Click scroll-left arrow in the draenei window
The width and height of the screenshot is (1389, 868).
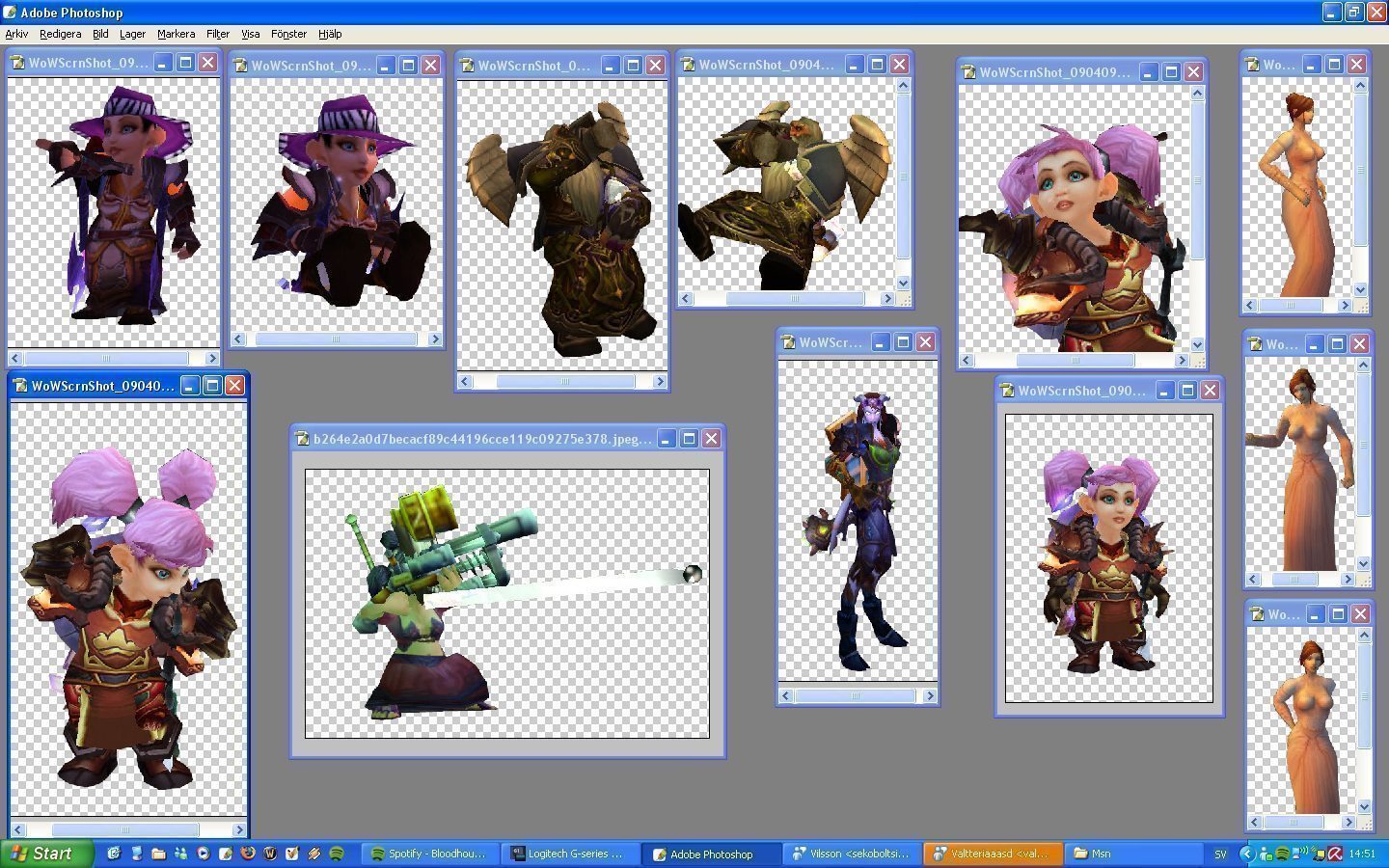787,695
